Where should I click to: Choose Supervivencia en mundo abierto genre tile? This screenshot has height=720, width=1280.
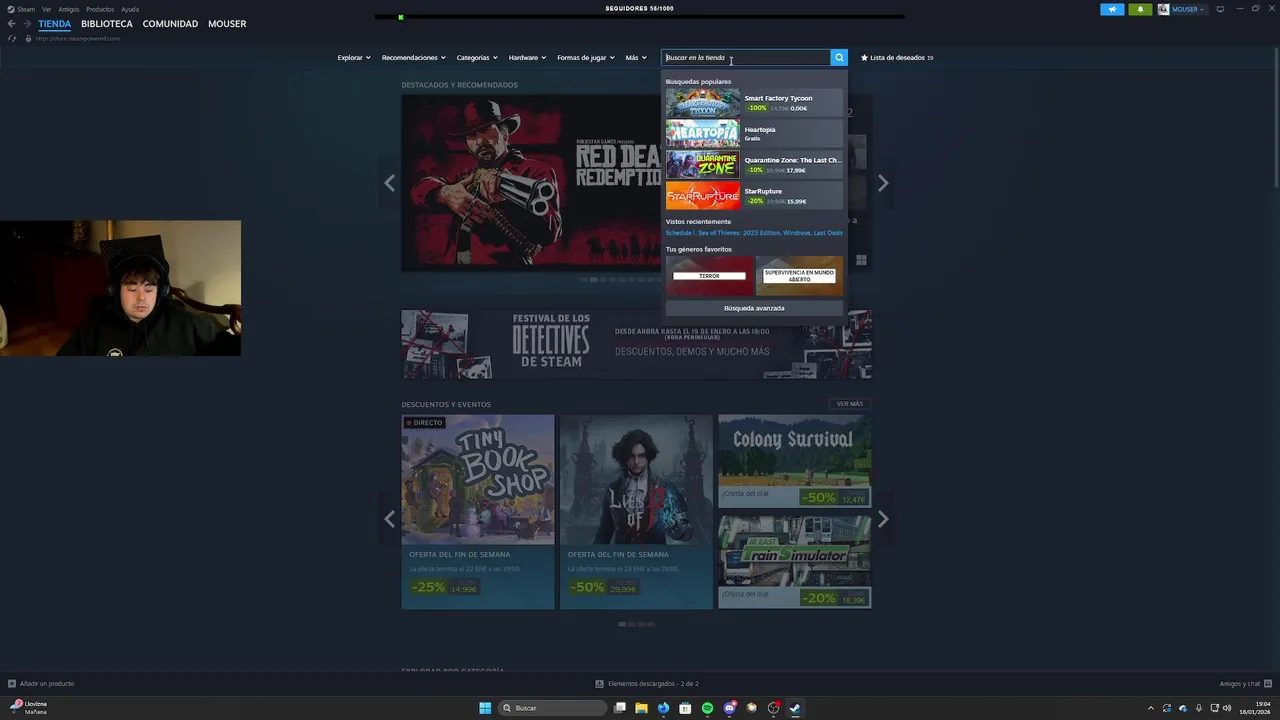point(799,276)
